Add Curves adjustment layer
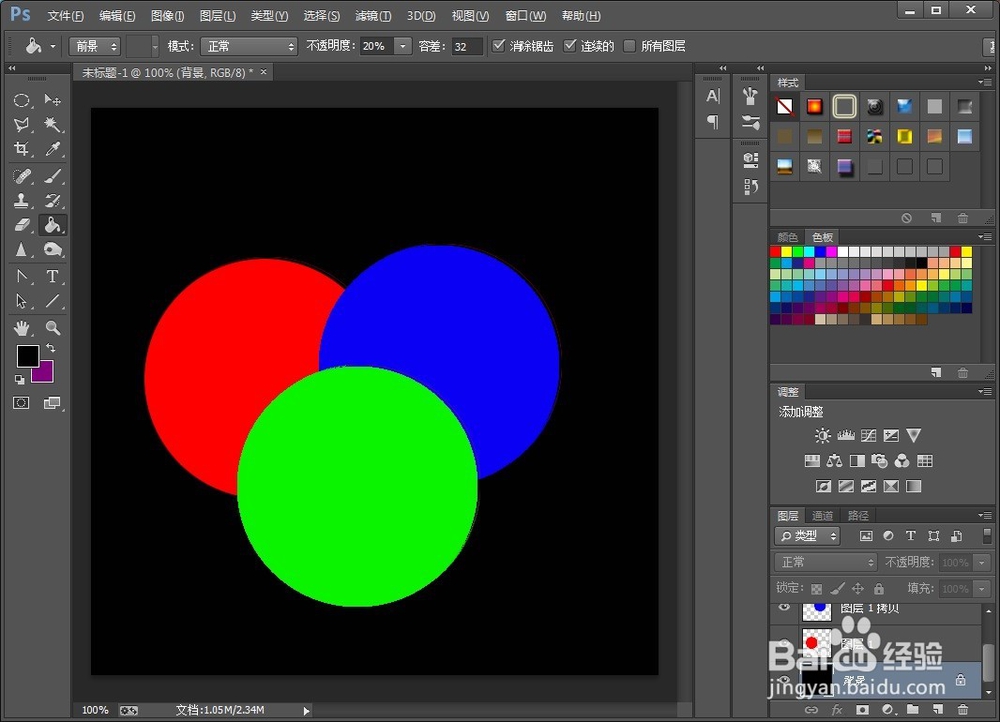This screenshot has width=1000, height=722. (869, 436)
